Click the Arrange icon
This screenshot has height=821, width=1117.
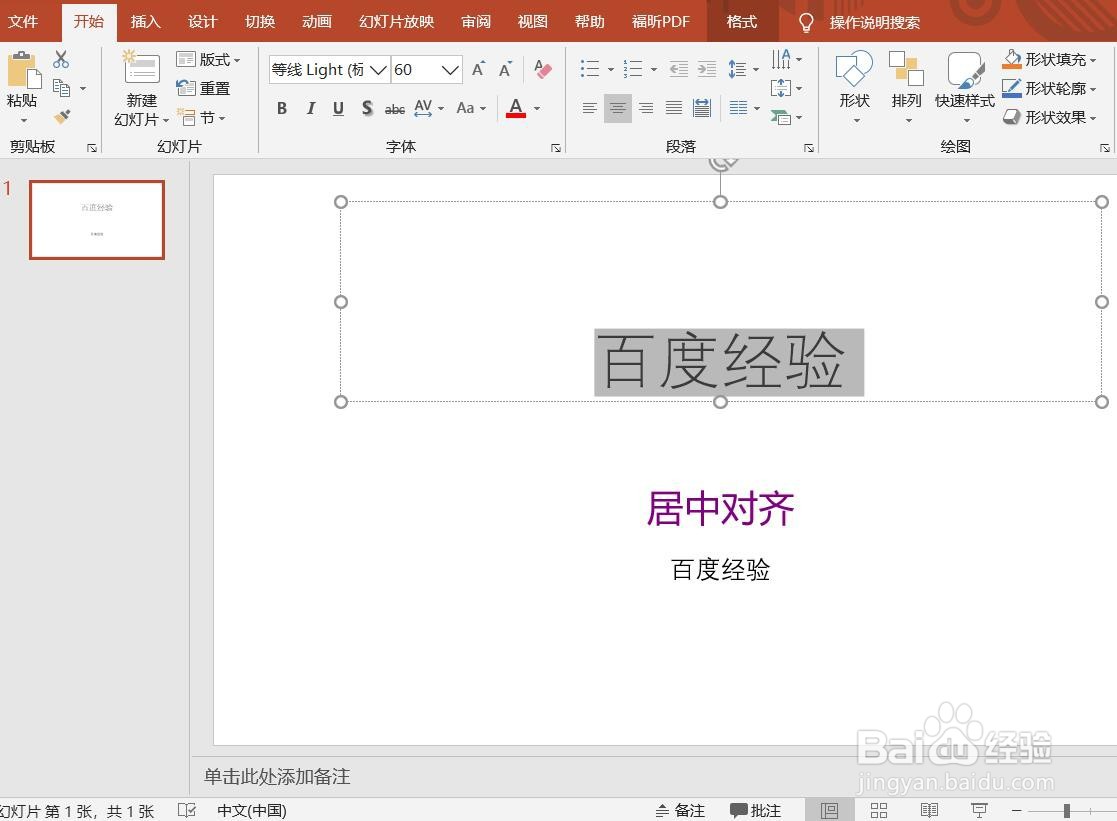point(906,69)
